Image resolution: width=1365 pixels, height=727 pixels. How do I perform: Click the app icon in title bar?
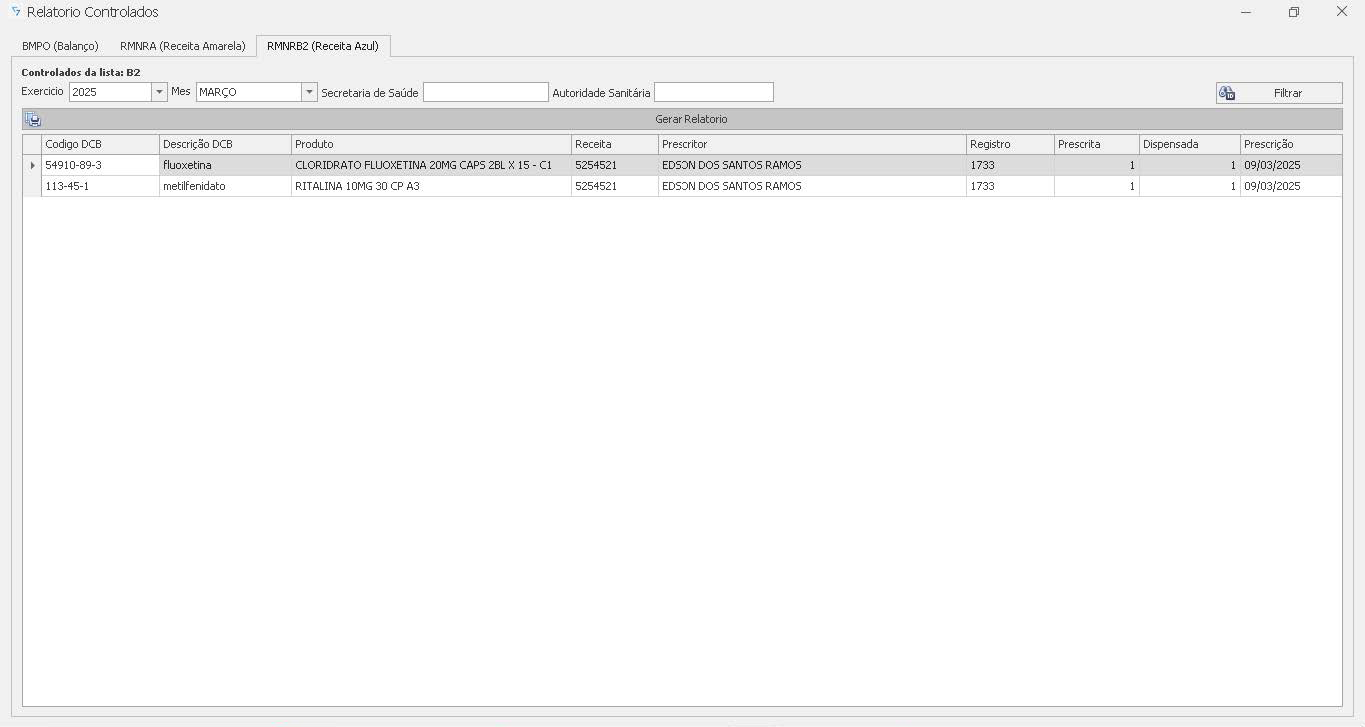tap(15, 12)
